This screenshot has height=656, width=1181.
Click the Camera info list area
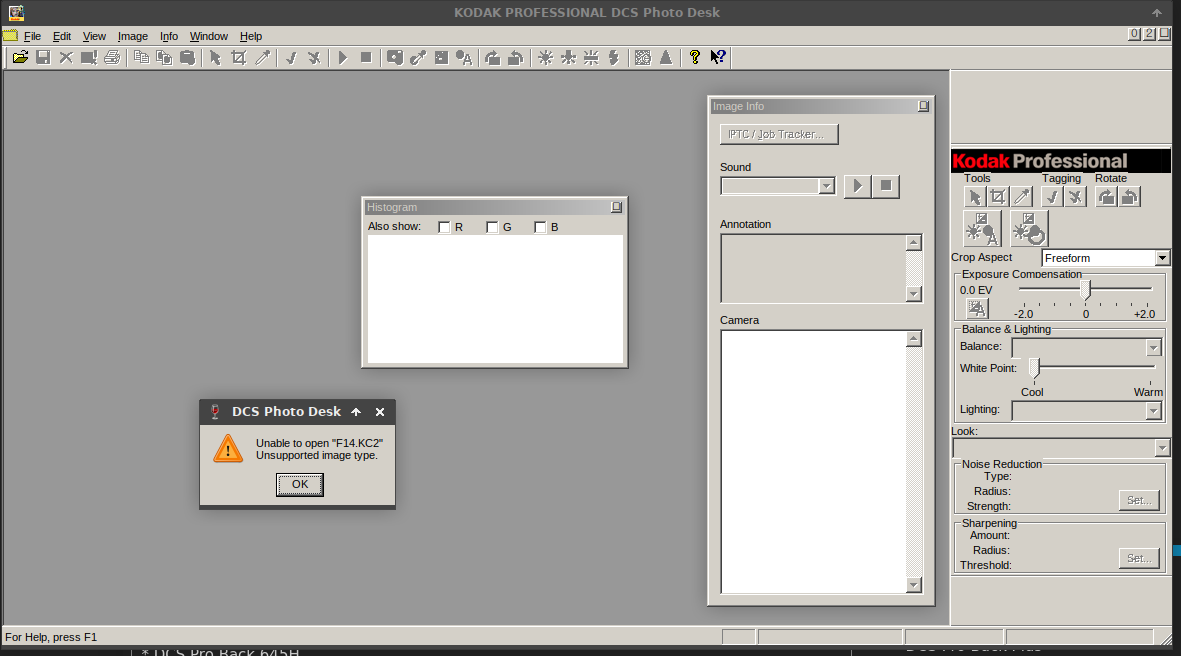[813, 462]
